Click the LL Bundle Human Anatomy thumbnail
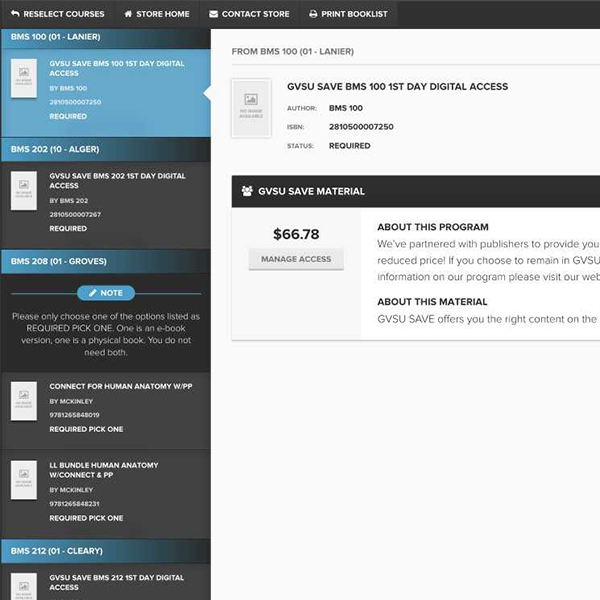600x600 pixels. (x=24, y=480)
